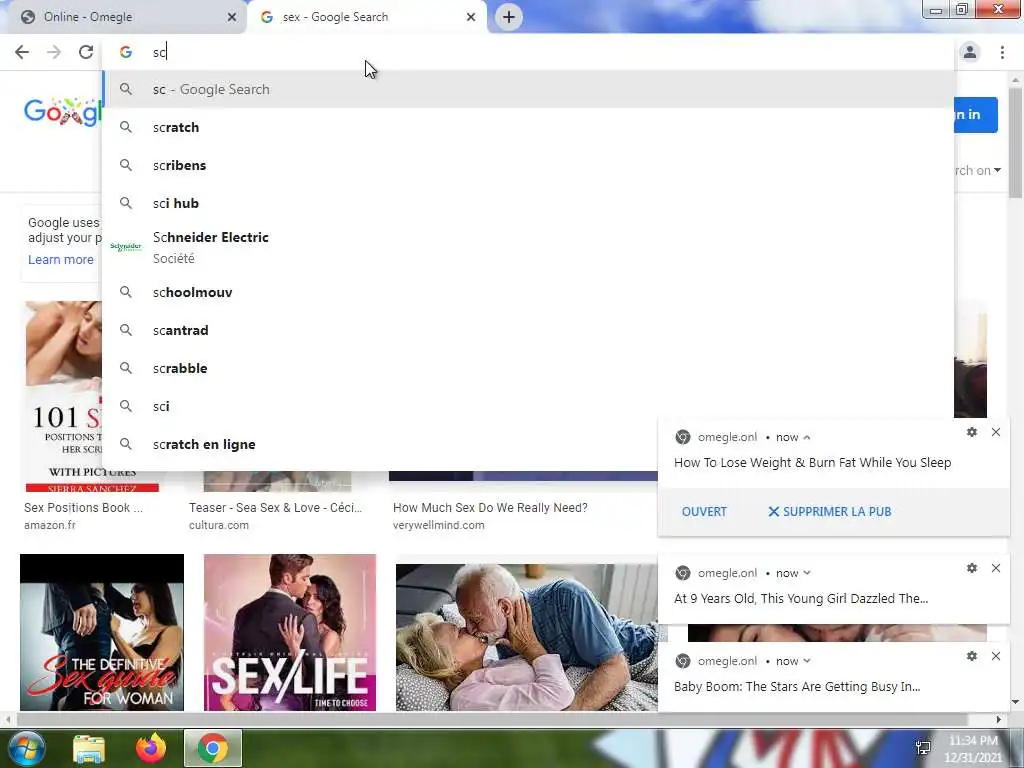Open the elderly couple kissing thumbnail
The image size is (1024, 768).
click(x=526, y=637)
